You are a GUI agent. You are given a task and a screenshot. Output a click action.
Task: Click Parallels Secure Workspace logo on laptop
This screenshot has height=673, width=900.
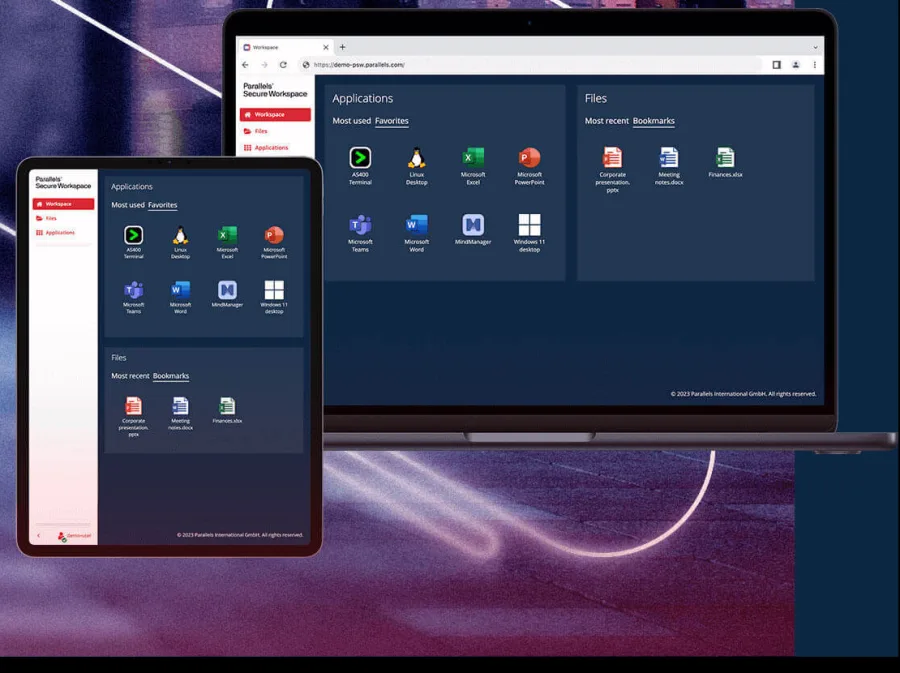pyautogui.click(x=275, y=90)
